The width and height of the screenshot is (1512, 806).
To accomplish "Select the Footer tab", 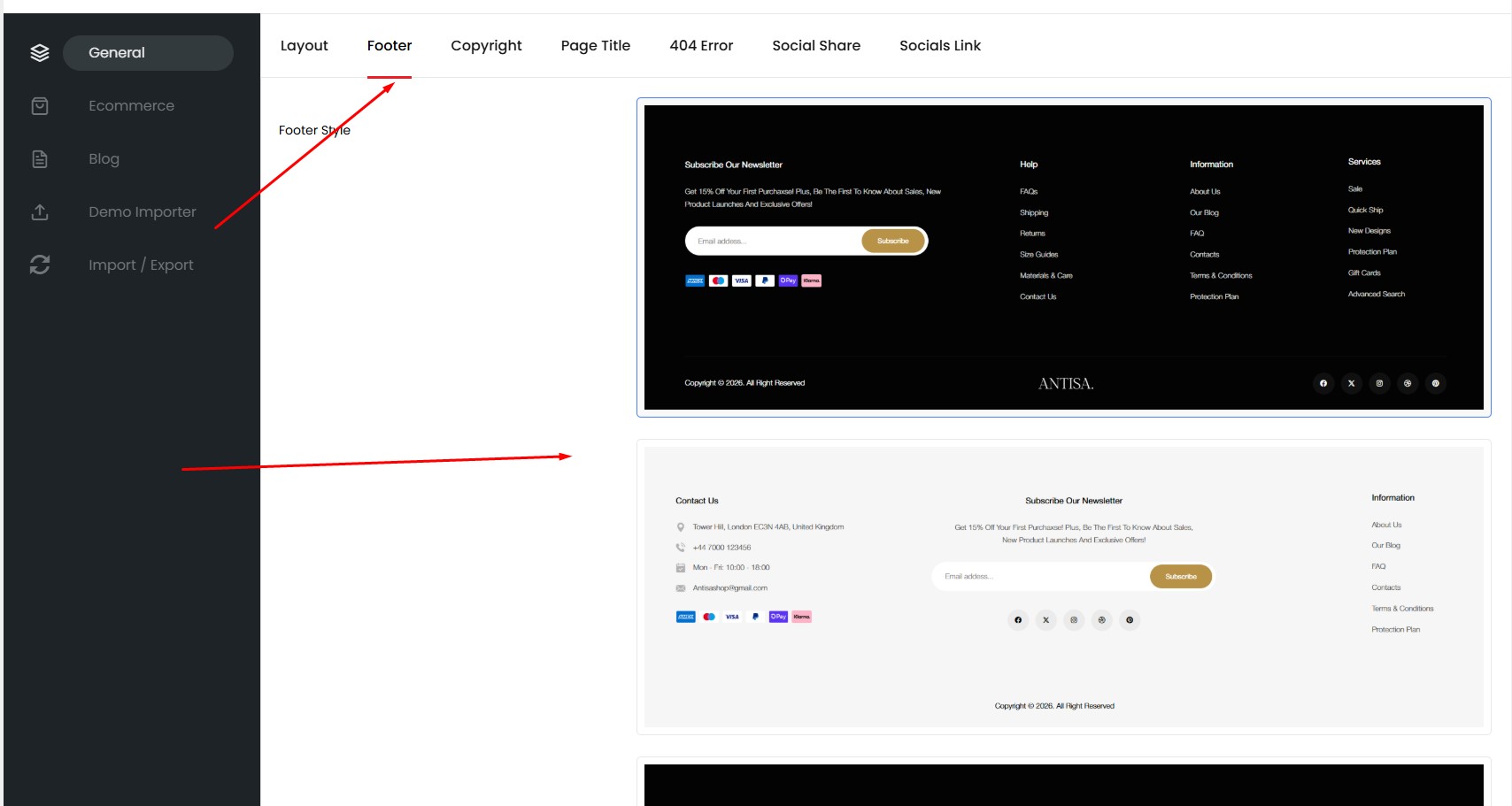I will tap(390, 46).
